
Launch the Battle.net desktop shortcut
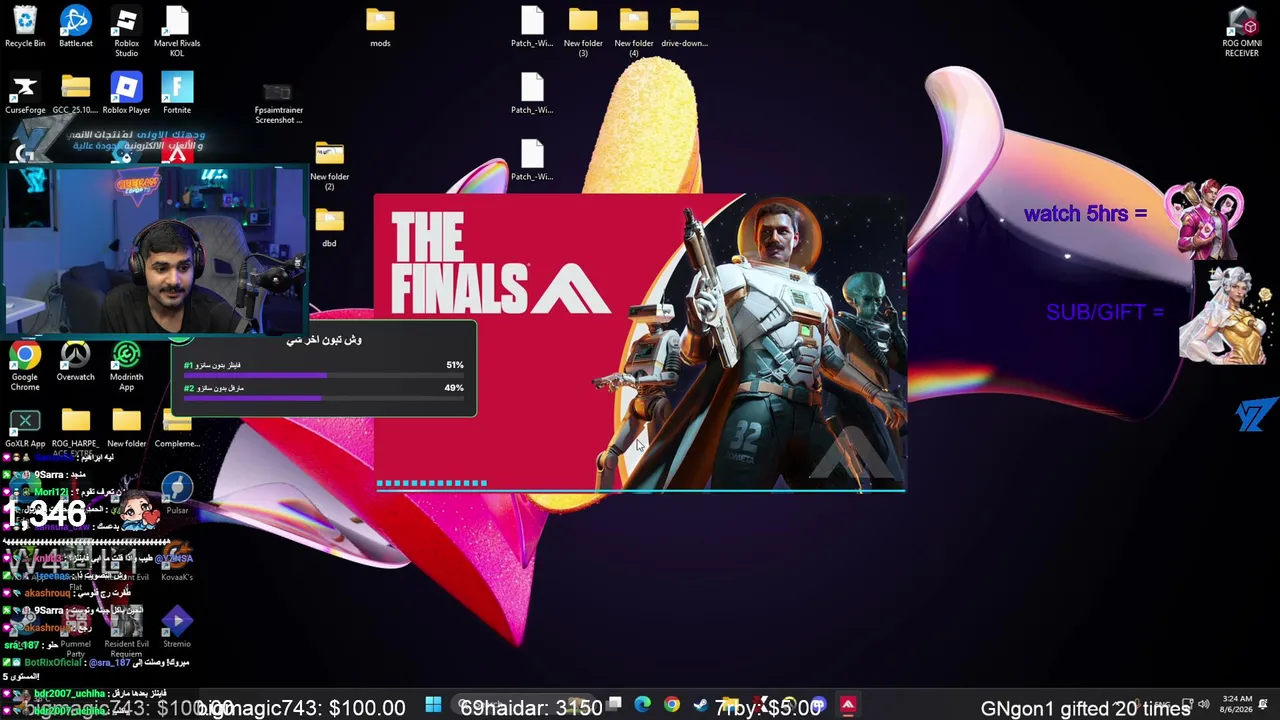coord(75,27)
